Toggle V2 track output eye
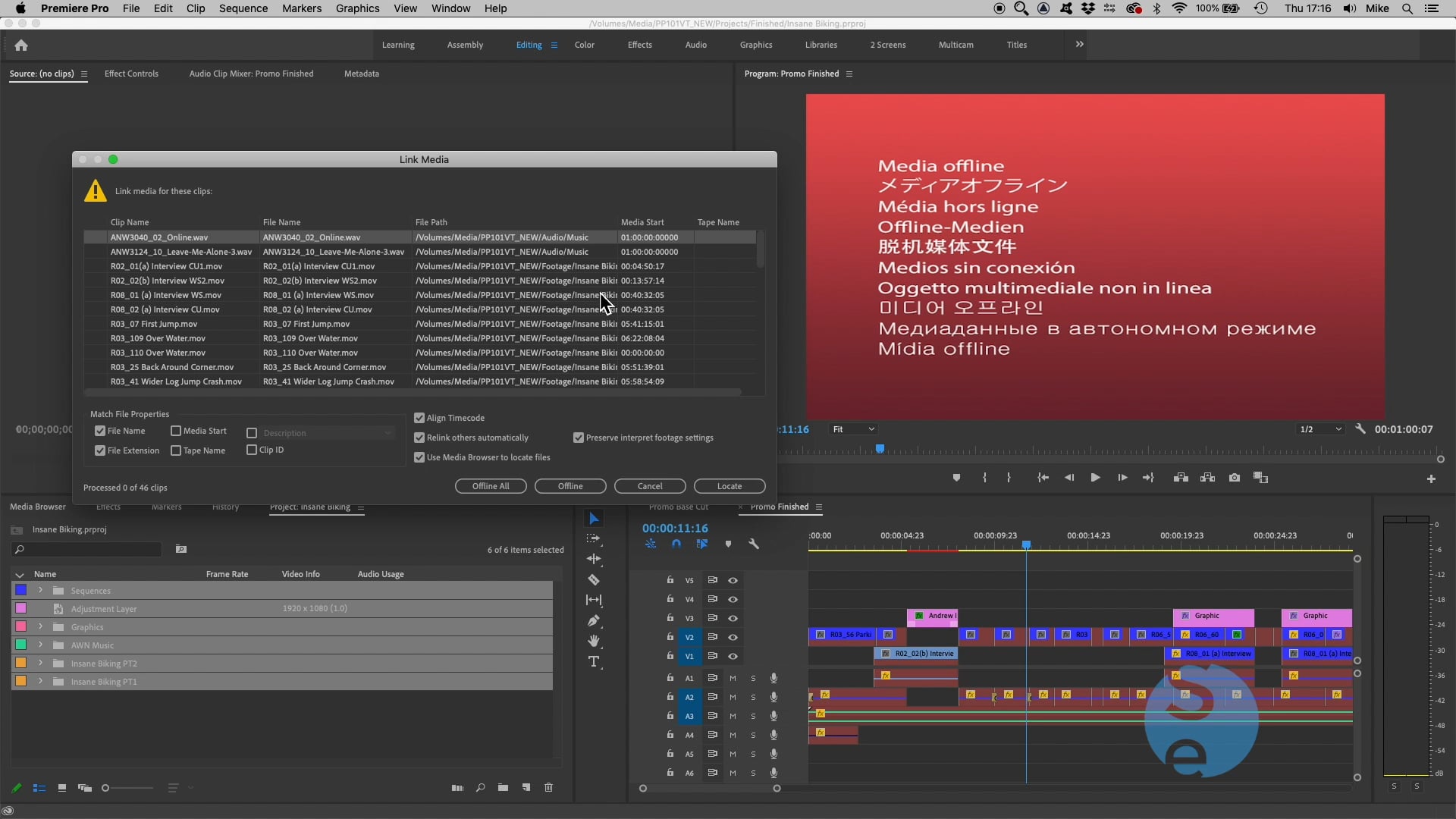 (x=733, y=637)
